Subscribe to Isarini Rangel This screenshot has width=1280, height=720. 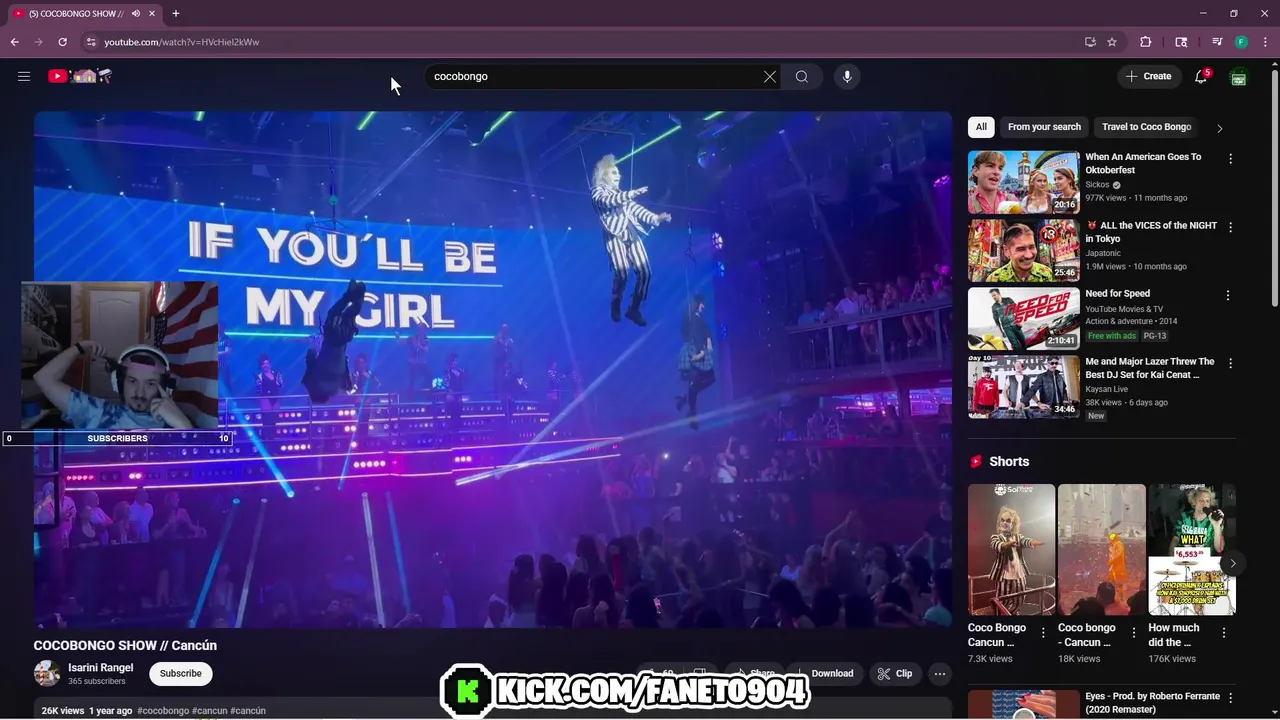181,674
